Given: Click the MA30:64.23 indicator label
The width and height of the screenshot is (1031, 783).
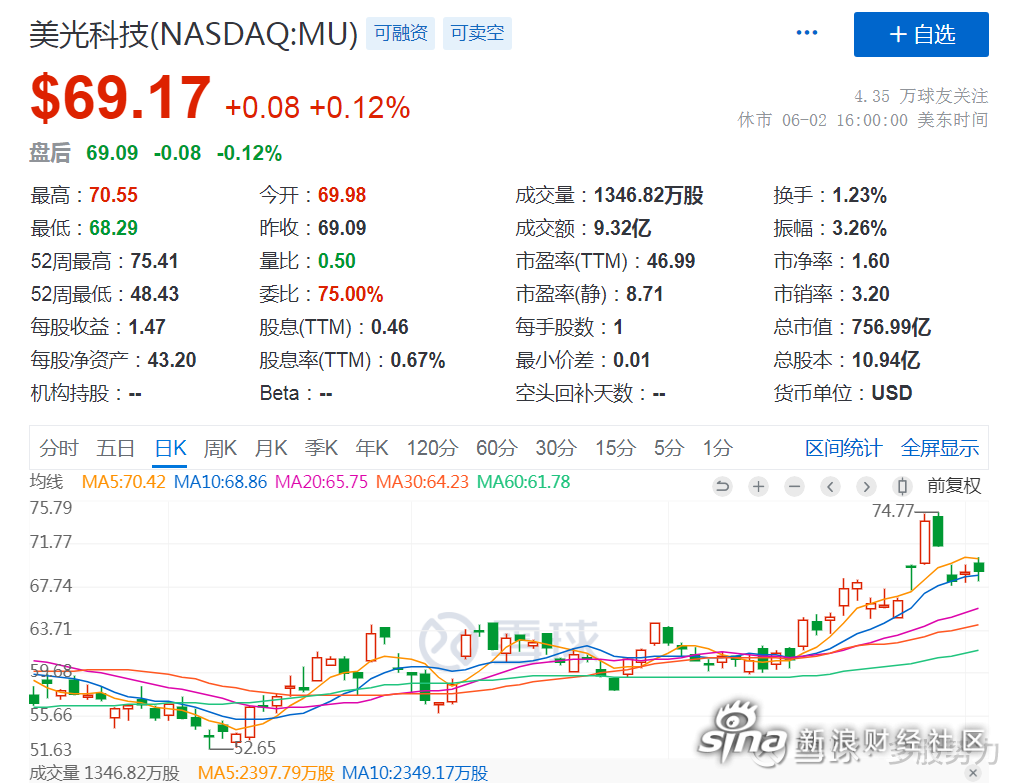Looking at the screenshot, I should [422, 482].
